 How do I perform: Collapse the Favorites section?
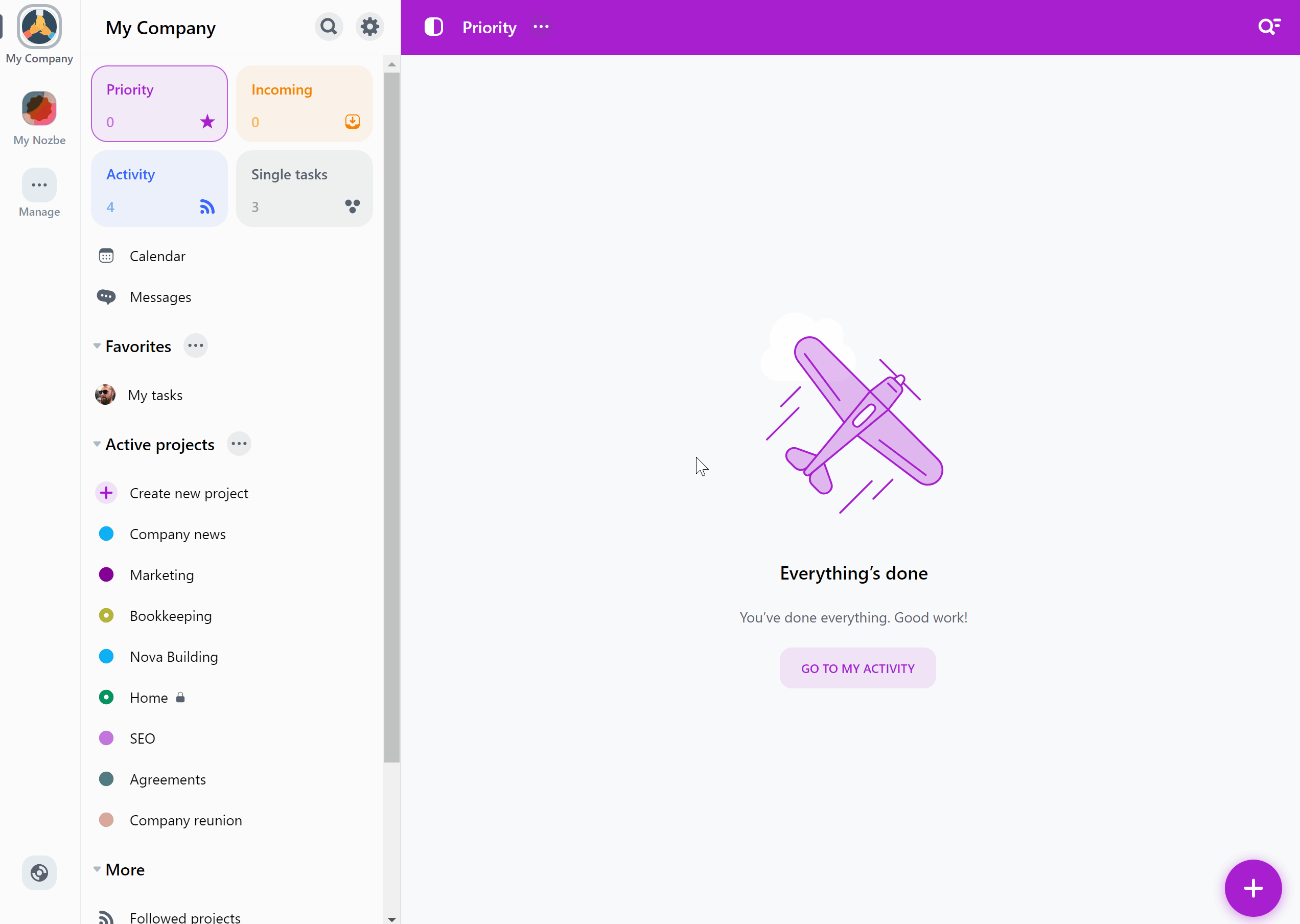[97, 346]
